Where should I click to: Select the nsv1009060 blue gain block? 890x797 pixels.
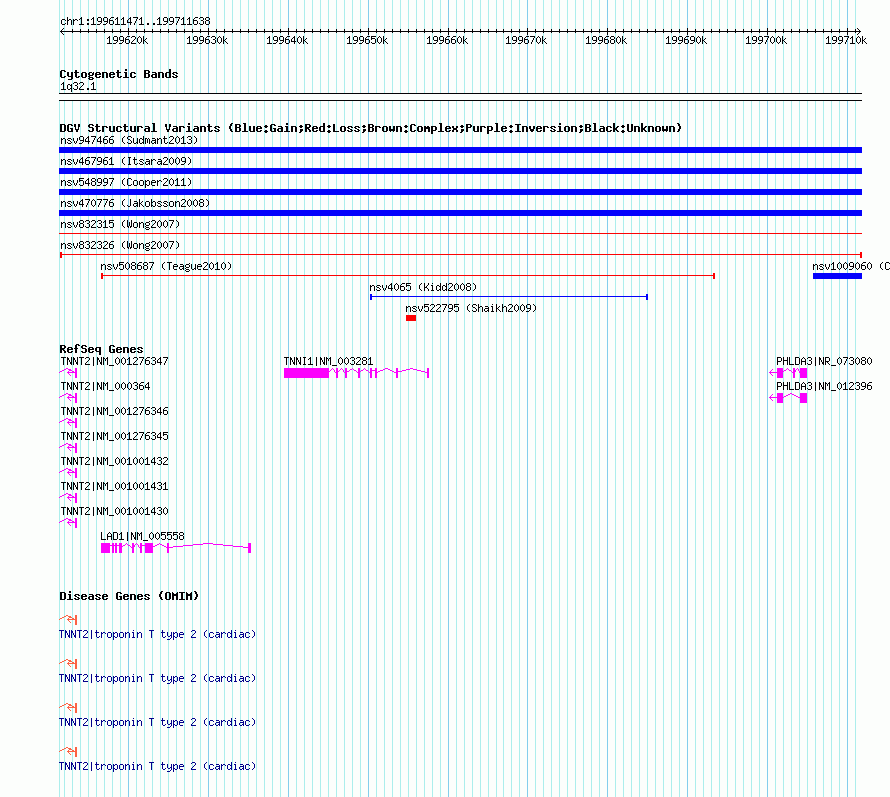[x=837, y=276]
